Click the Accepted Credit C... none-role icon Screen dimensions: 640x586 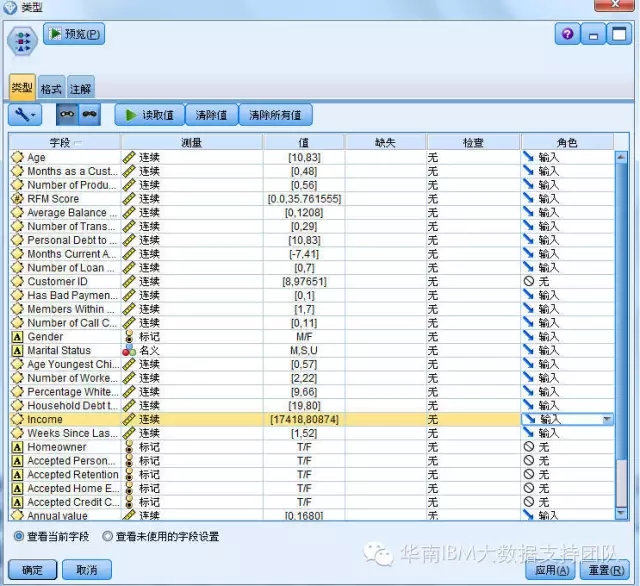click(529, 502)
